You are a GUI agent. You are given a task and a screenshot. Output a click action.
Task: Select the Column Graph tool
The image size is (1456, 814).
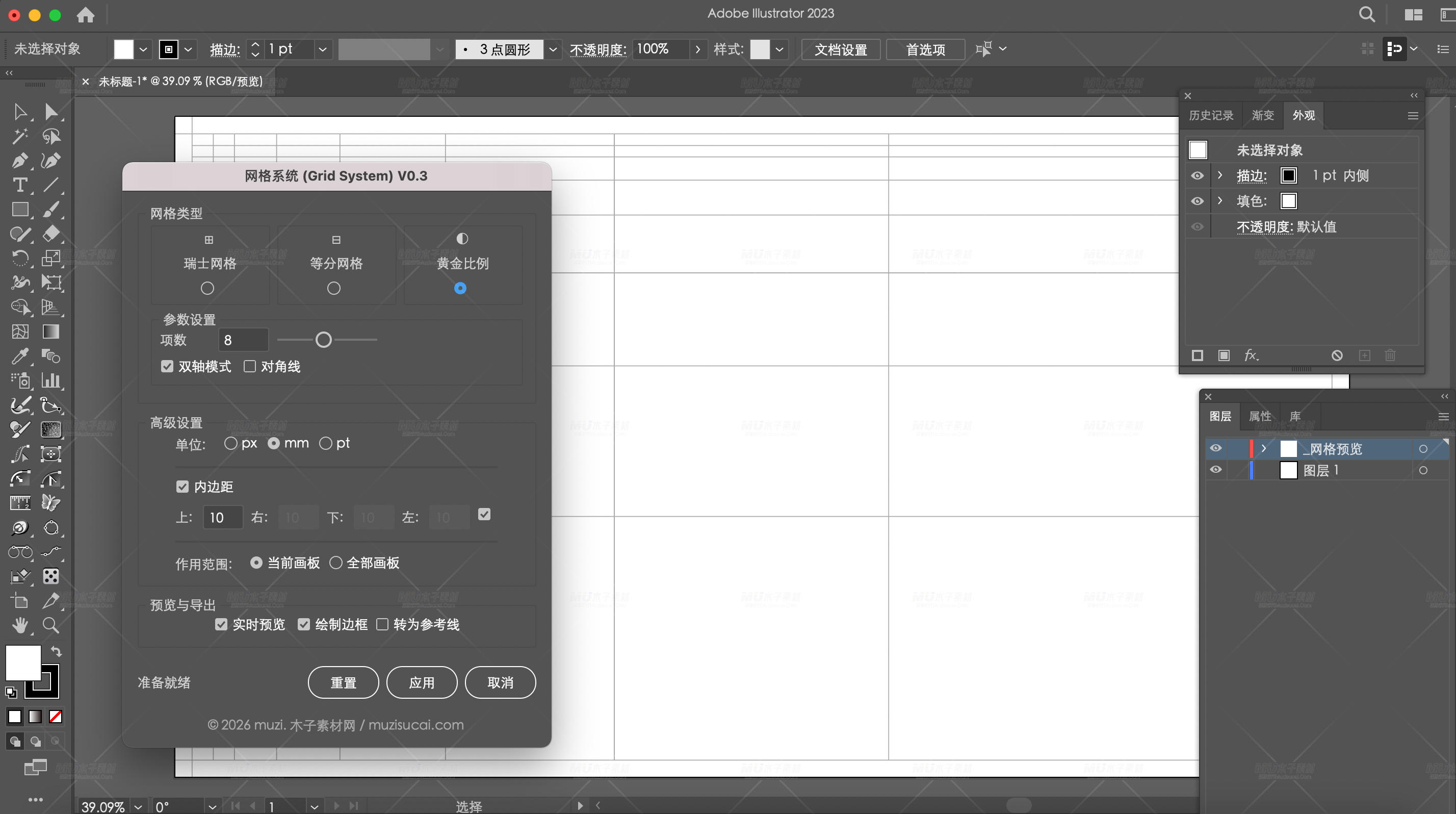tap(51, 380)
